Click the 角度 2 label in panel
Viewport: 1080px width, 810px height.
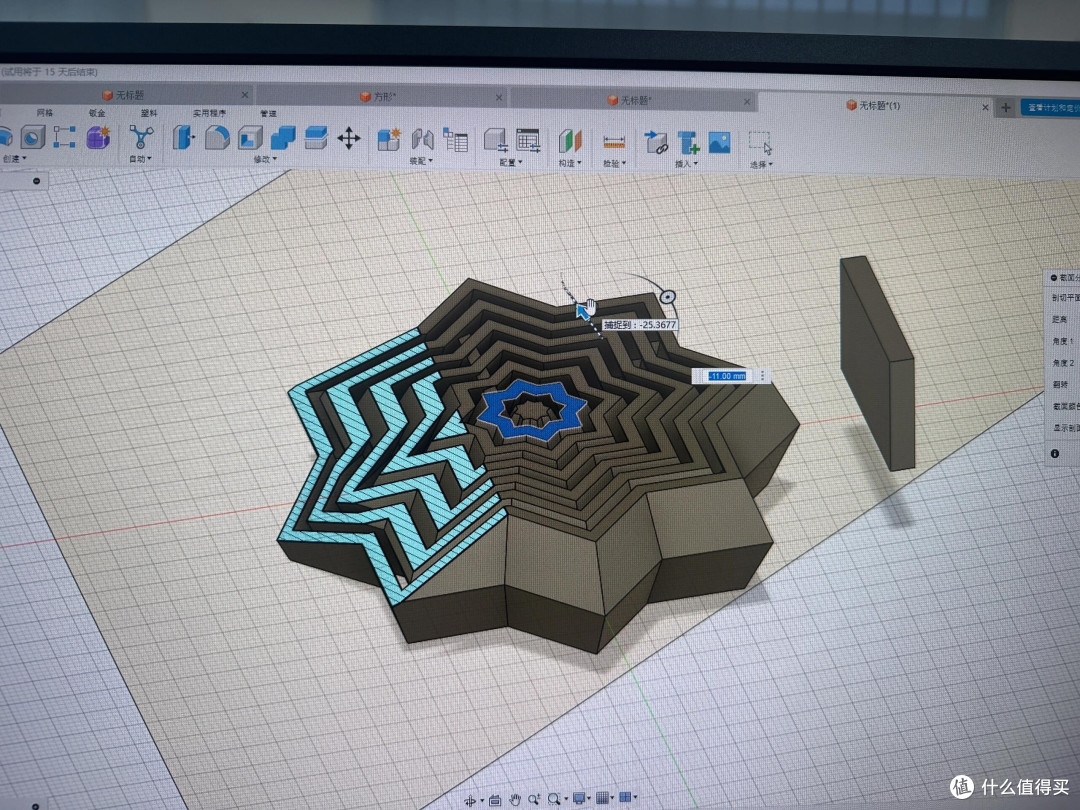click(x=1063, y=363)
